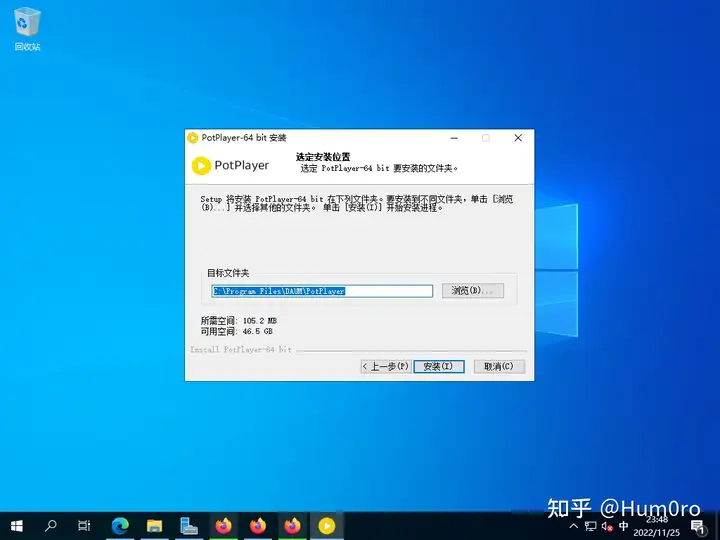This screenshot has width=720, height=540.
Task: Open taskbar Search magnifier
Action: pyautogui.click(x=51, y=526)
